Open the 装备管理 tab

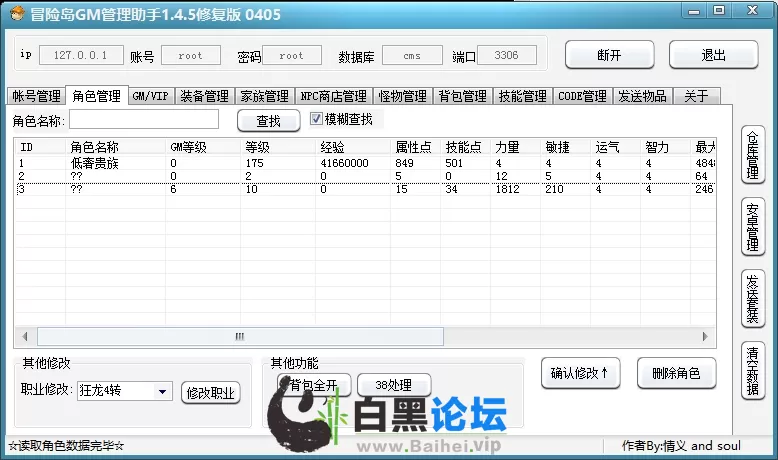tap(204, 96)
